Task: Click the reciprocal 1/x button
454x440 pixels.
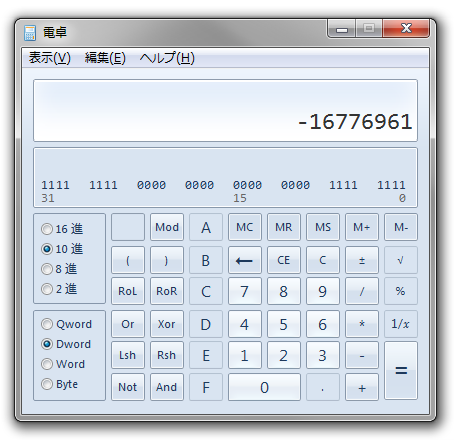Action: pos(401,324)
